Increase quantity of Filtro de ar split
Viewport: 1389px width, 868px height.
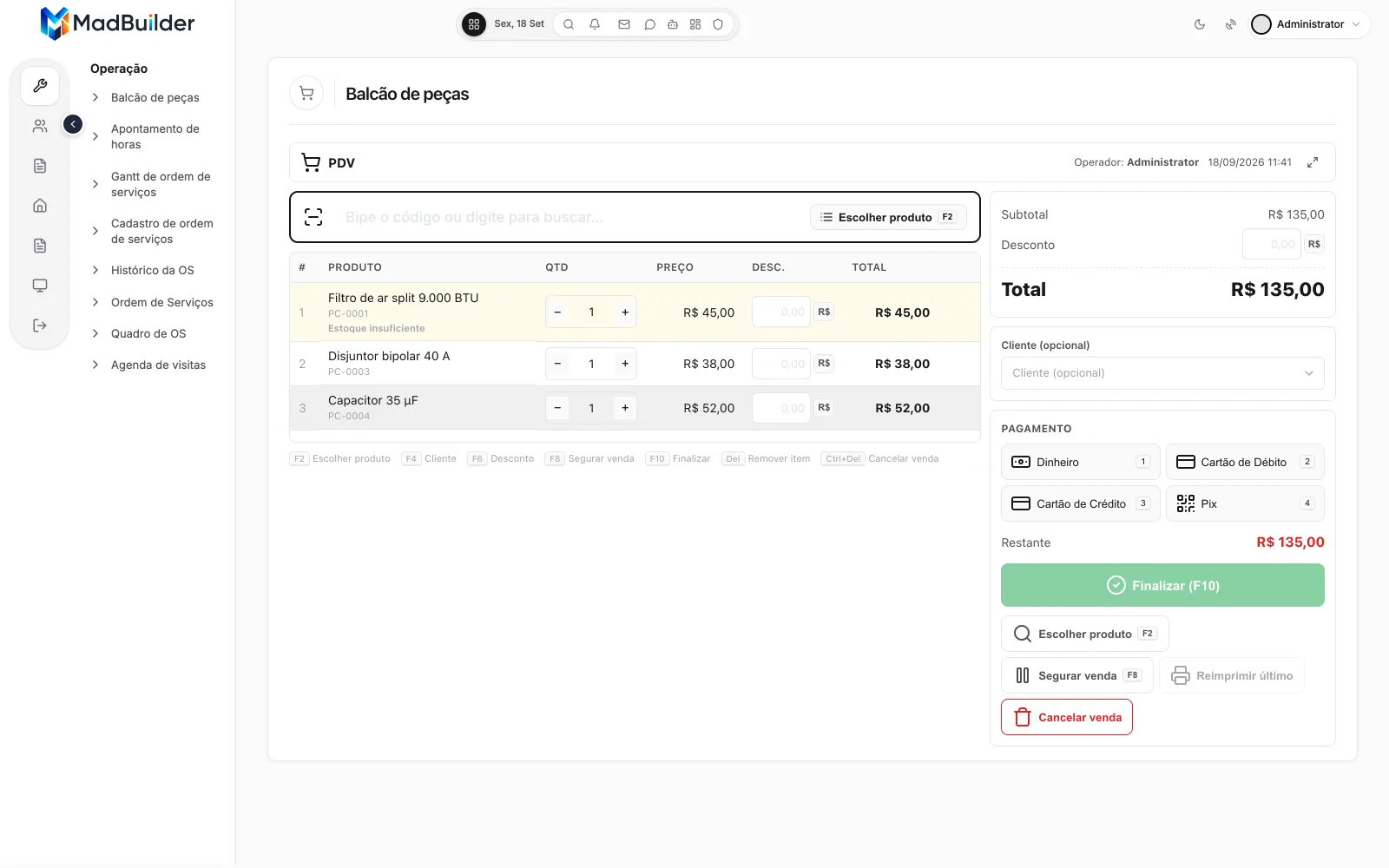[625, 312]
